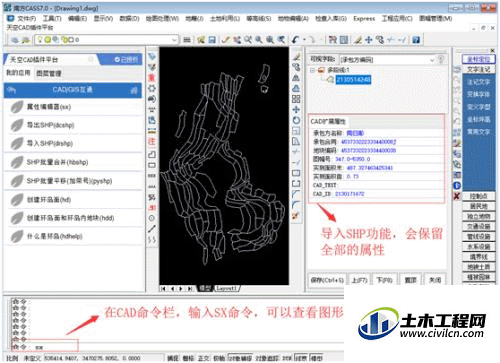Click the rotate tool in vertical toolbar

[x=296, y=120]
